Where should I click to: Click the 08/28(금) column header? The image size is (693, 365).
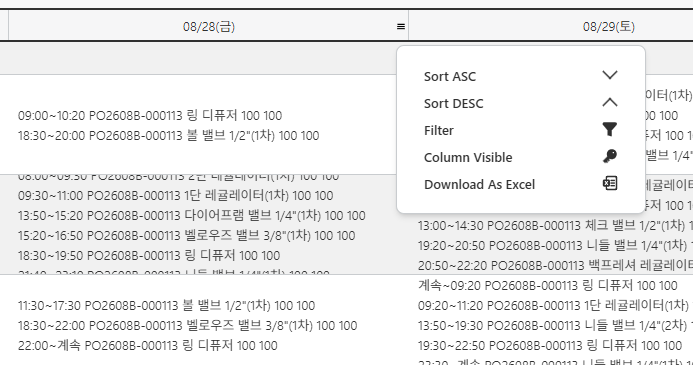click(x=209, y=27)
